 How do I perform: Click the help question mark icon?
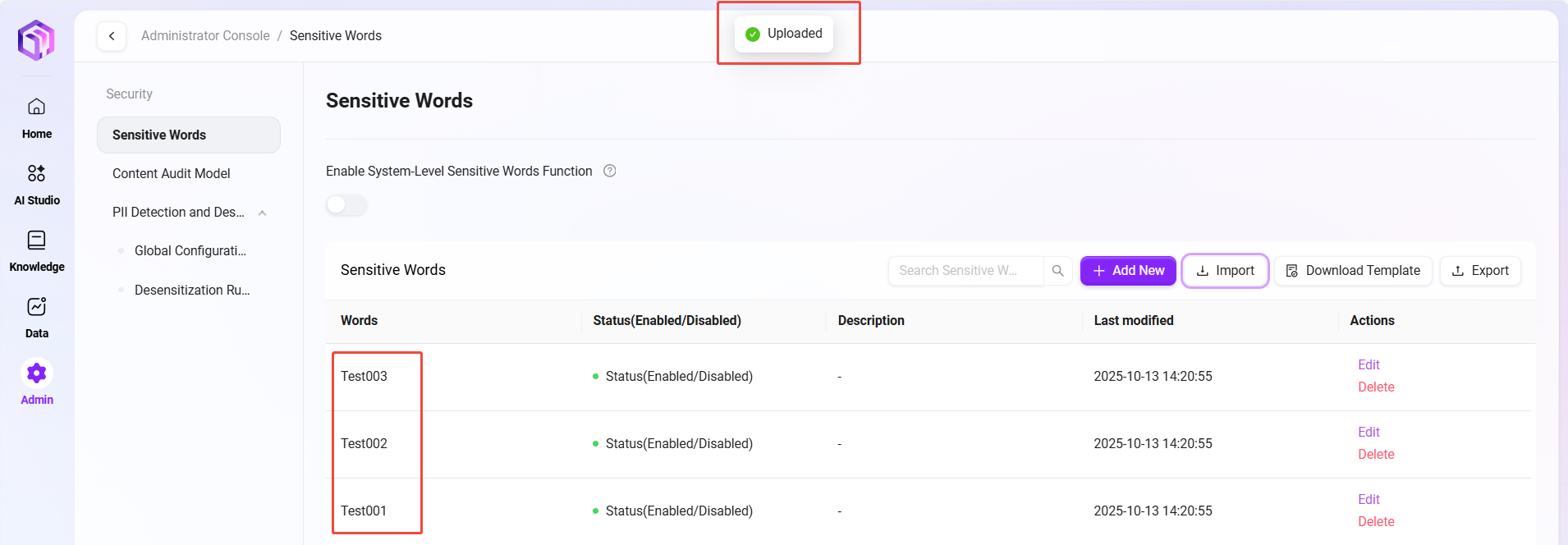610,171
